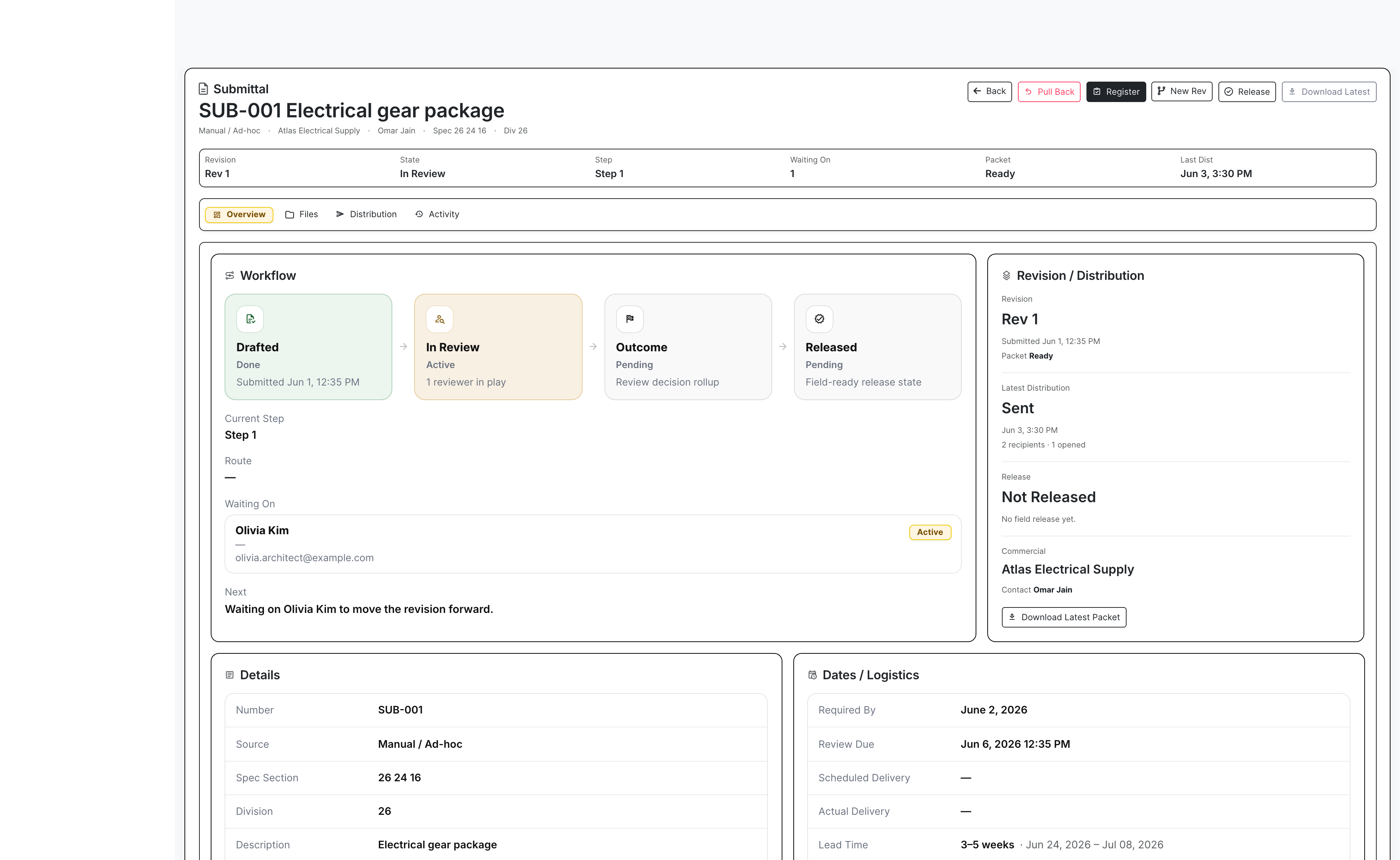1400x860 pixels.
Task: Click the Revision / Distribution layers icon
Action: click(1006, 276)
